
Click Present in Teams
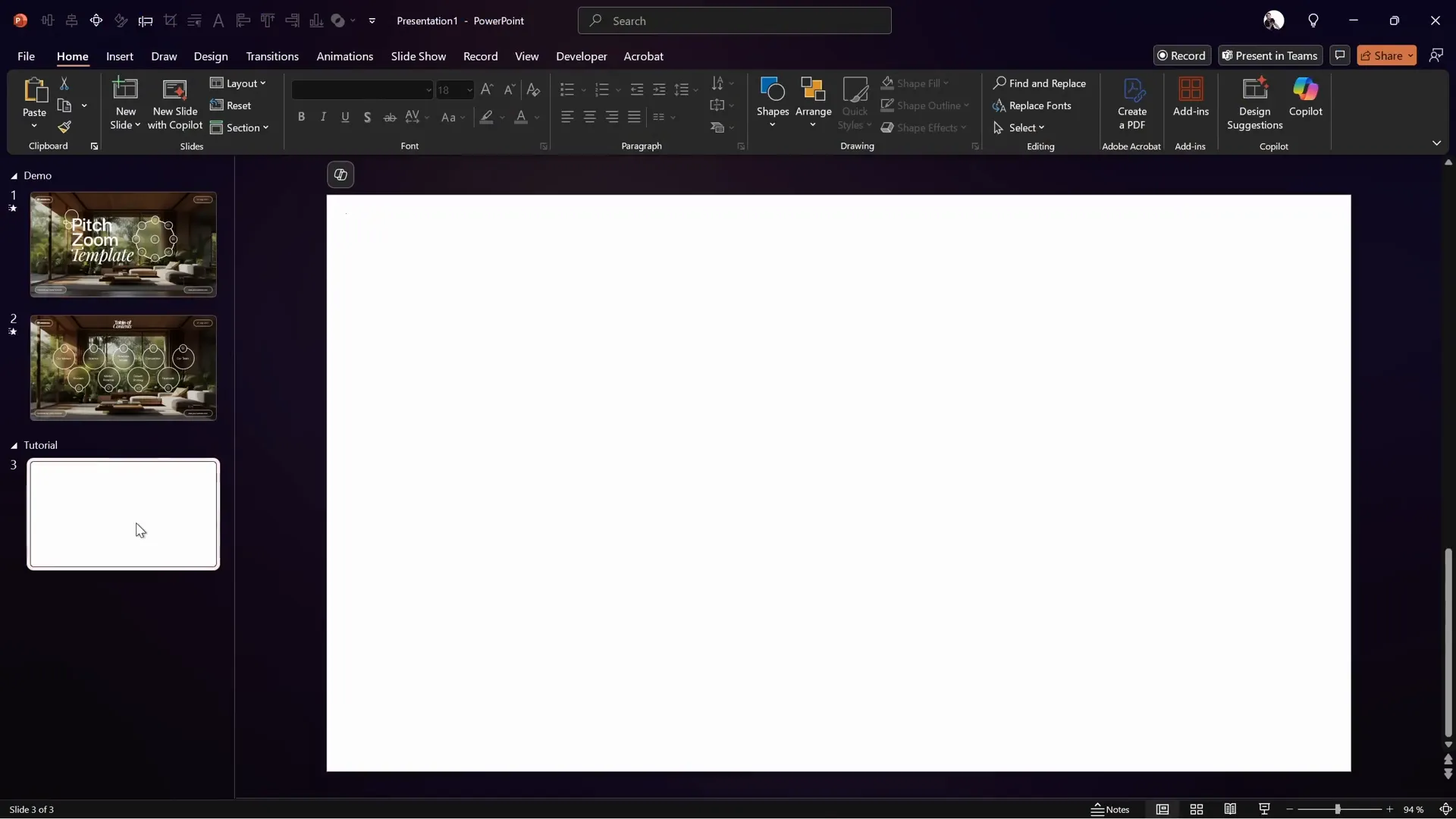1269,55
